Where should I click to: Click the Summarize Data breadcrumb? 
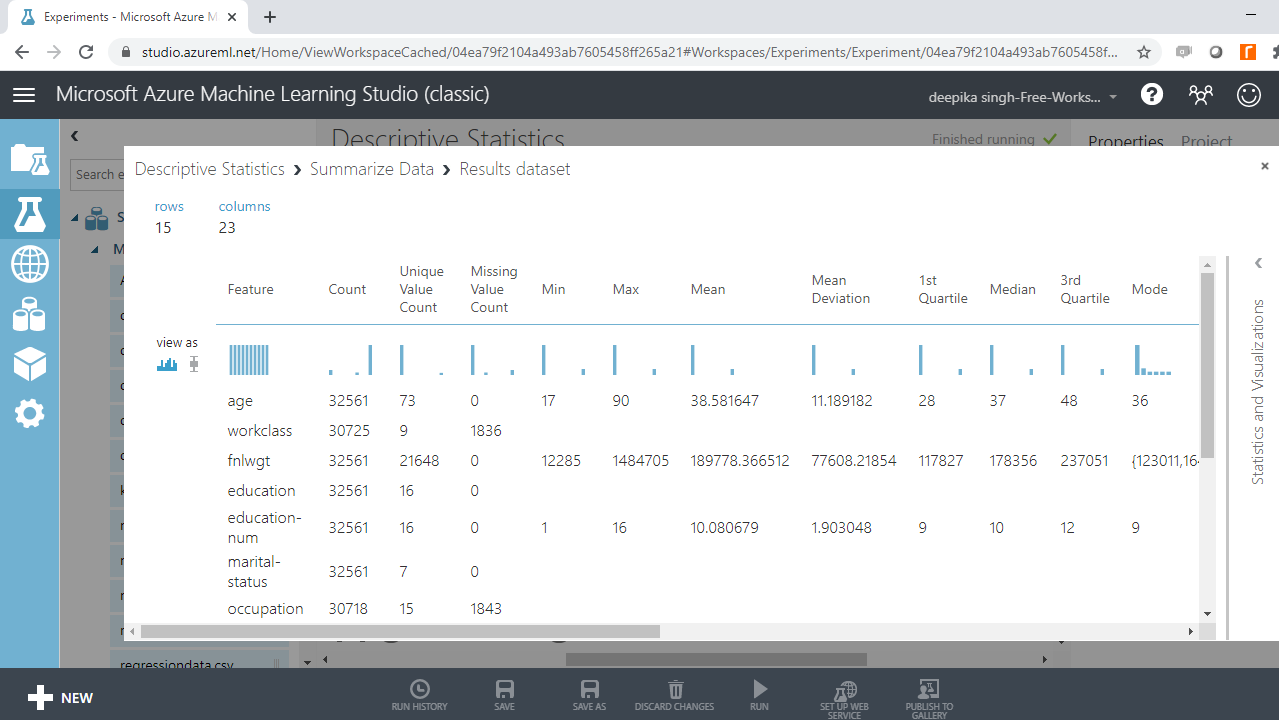[372, 169]
